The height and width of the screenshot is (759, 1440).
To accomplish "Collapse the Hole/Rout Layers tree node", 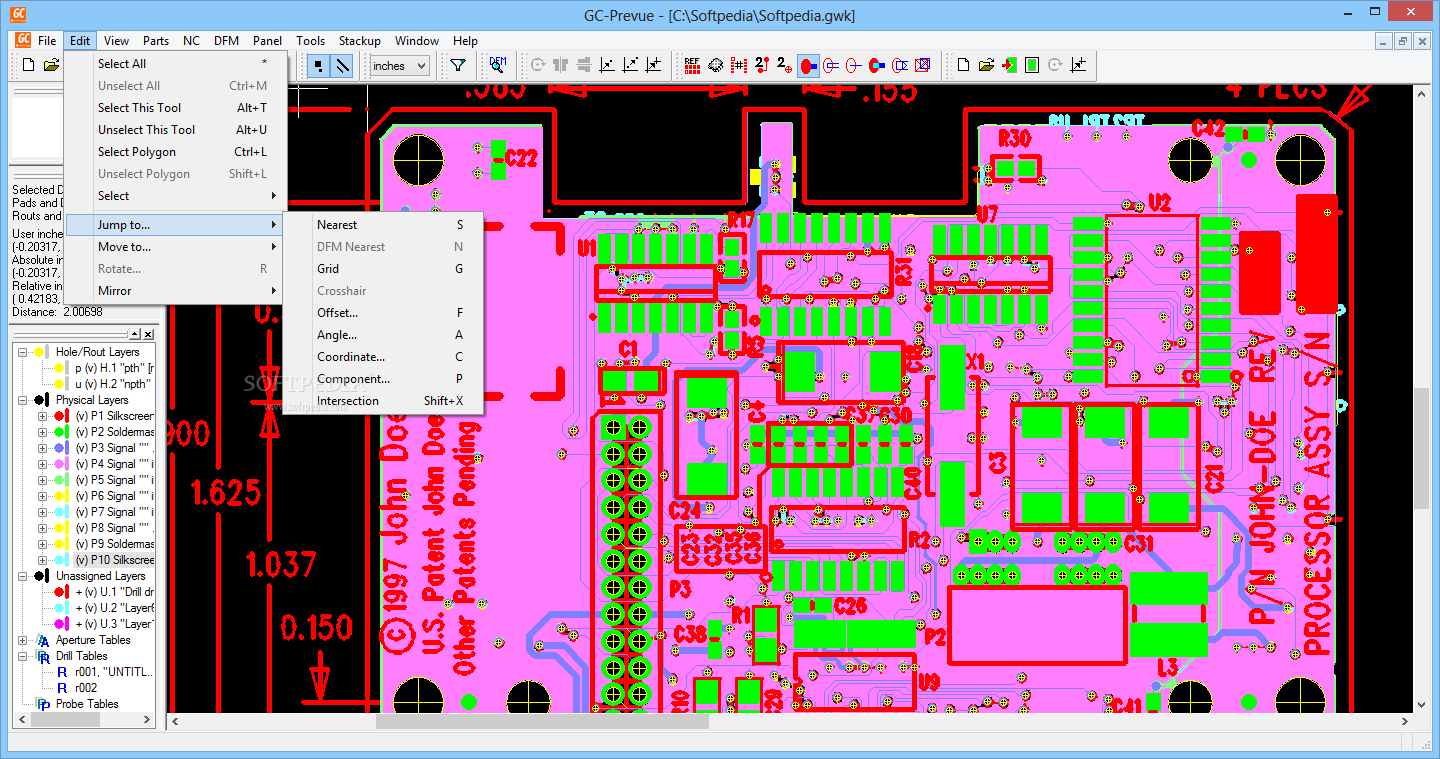I will tap(23, 352).
